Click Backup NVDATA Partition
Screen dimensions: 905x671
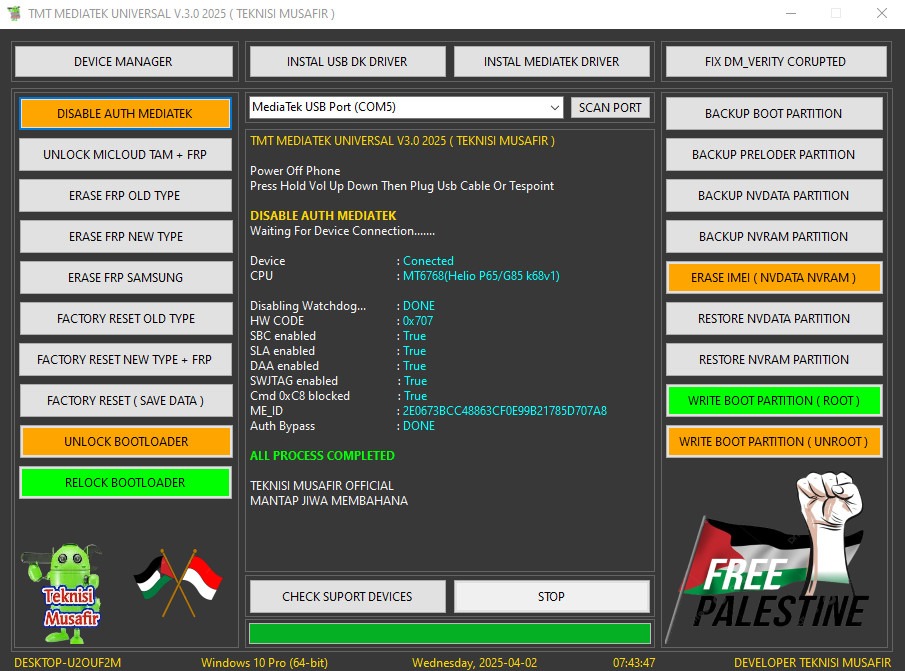coord(773,196)
